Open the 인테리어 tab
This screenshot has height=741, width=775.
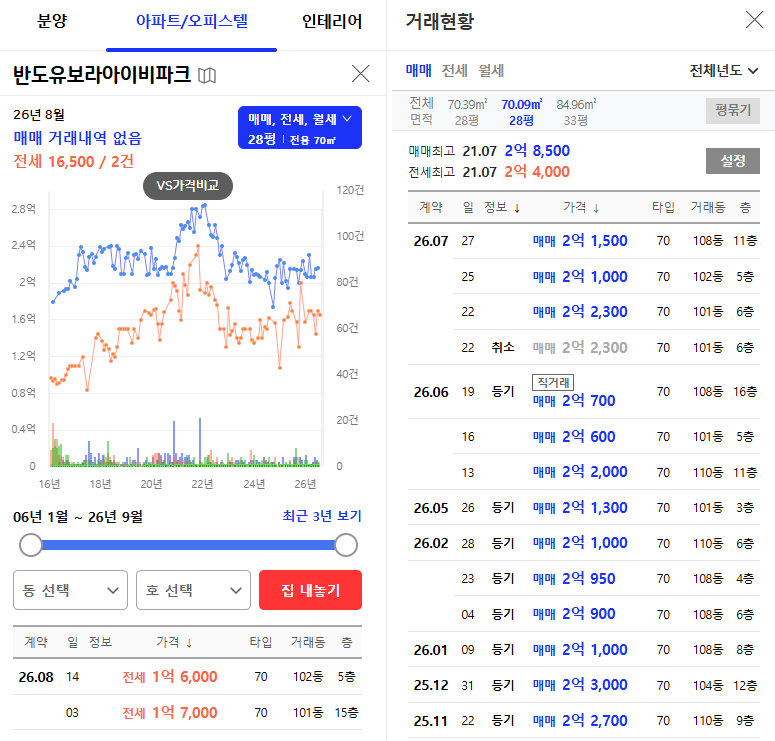coord(332,21)
